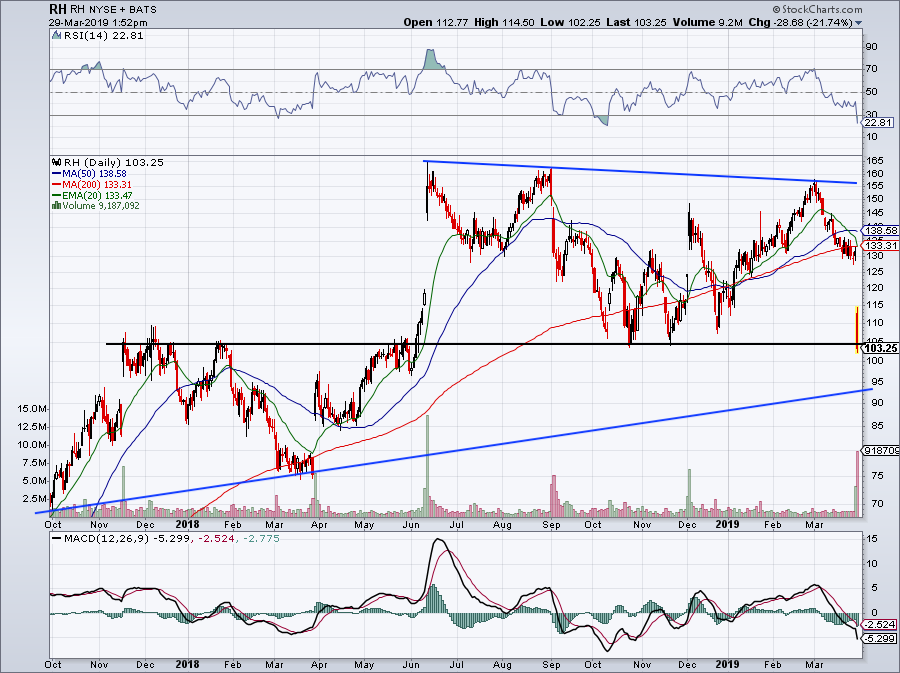Click the date '29-Mar-2019 1:52pm'
Screen dimensions: 900x673
98,23
